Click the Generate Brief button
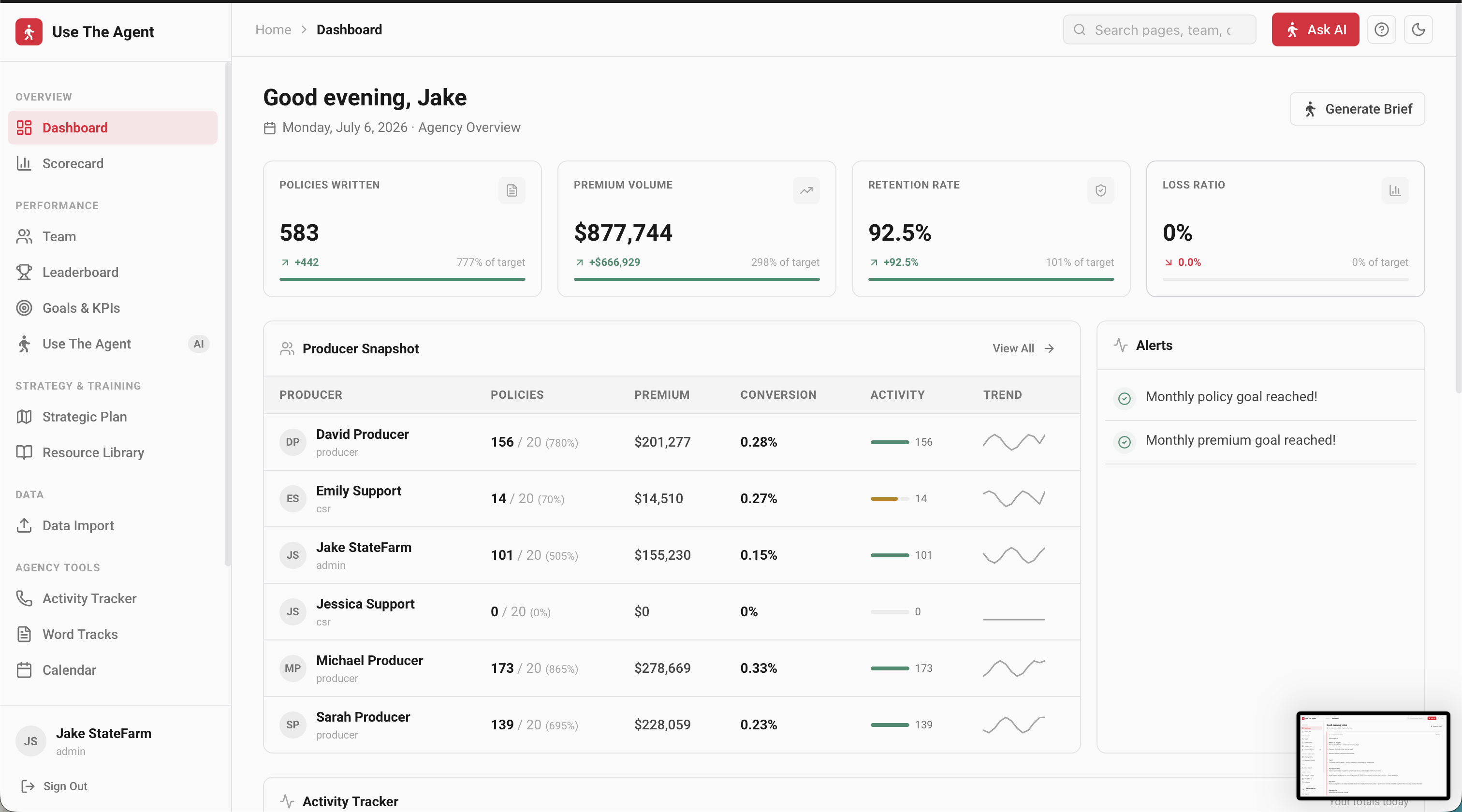The width and height of the screenshot is (1462, 812). pos(1357,109)
